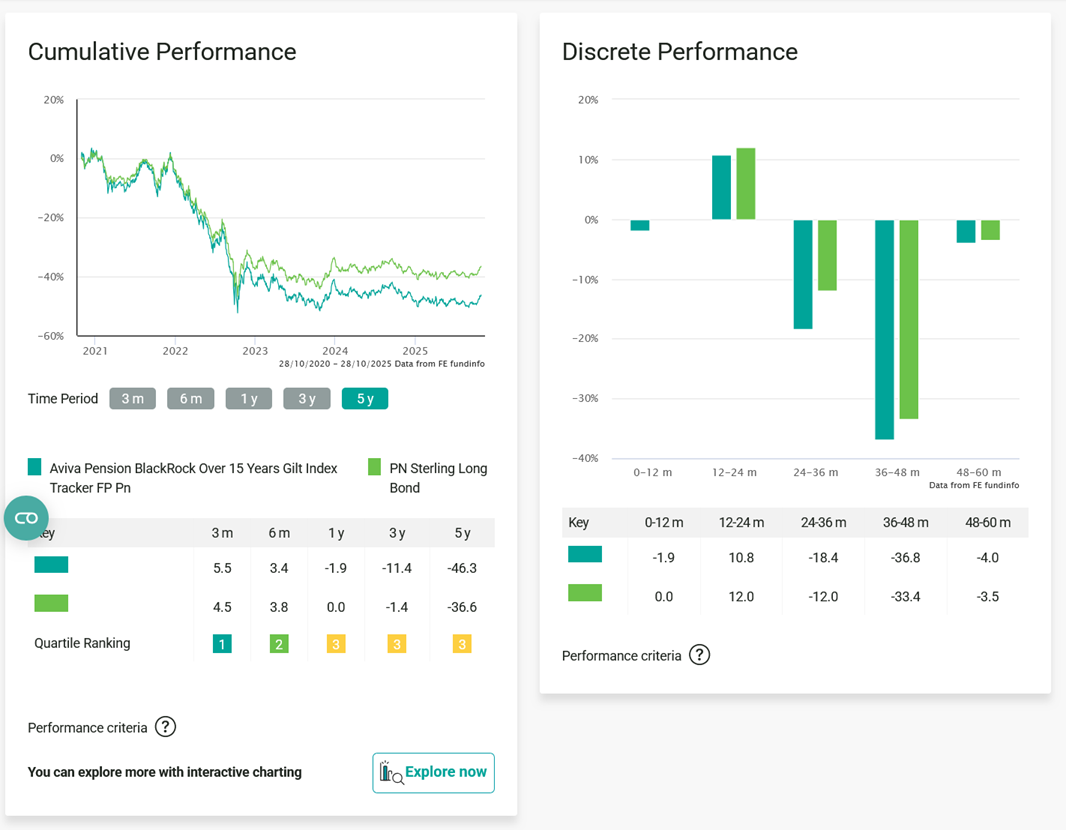Select the 6 m time period

coord(191,398)
